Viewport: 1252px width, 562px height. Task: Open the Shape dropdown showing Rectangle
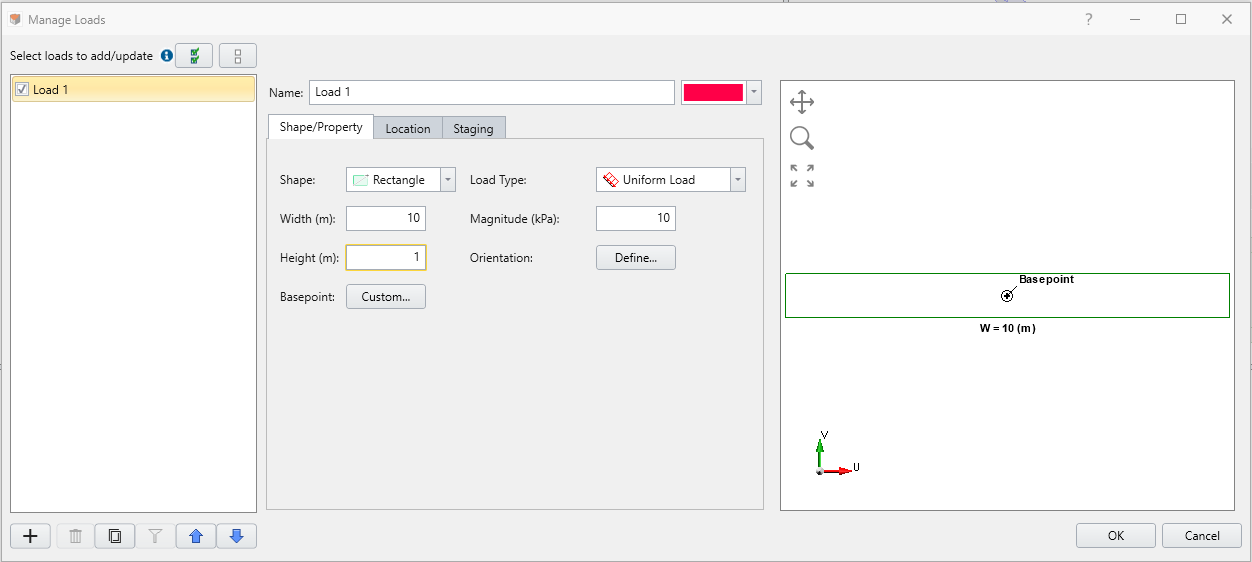coord(401,180)
